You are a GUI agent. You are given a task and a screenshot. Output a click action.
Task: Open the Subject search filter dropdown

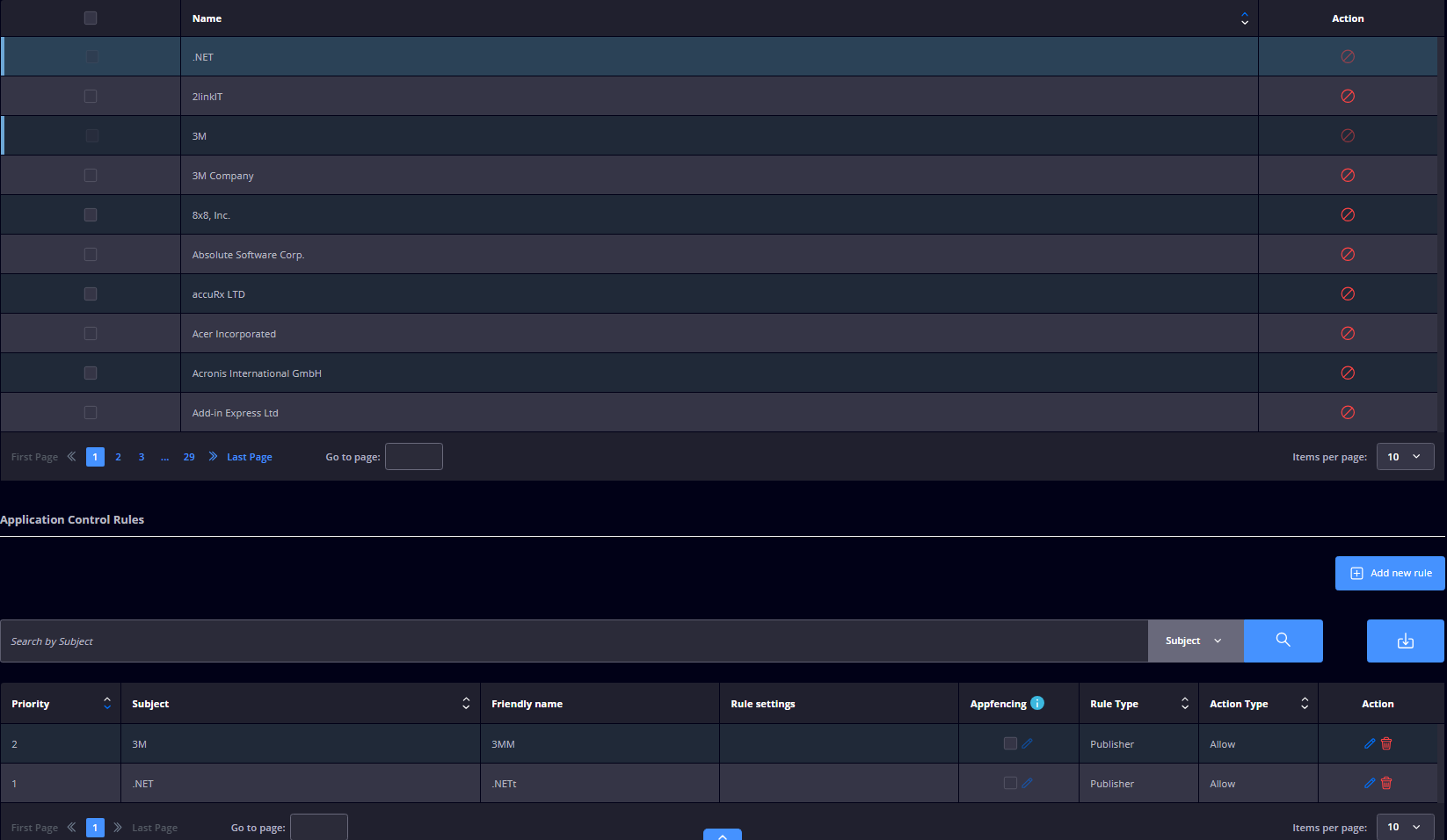click(1196, 641)
